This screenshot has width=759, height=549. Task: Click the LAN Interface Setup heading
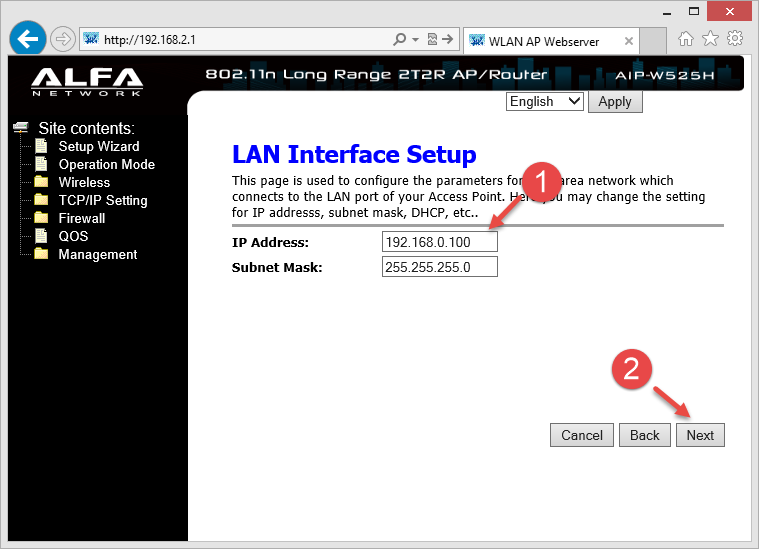(x=354, y=154)
